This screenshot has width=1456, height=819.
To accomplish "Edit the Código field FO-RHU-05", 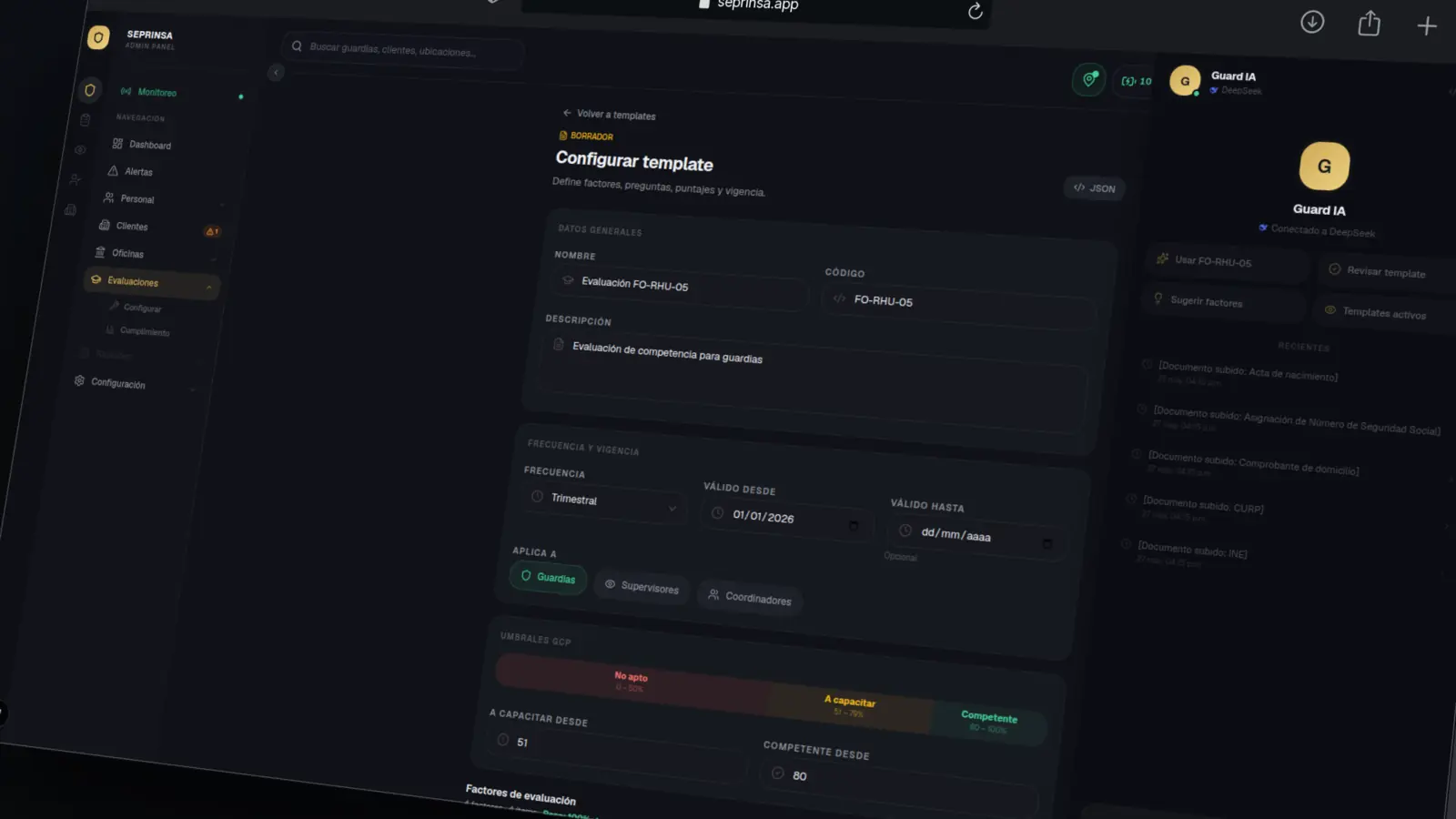I will [959, 305].
